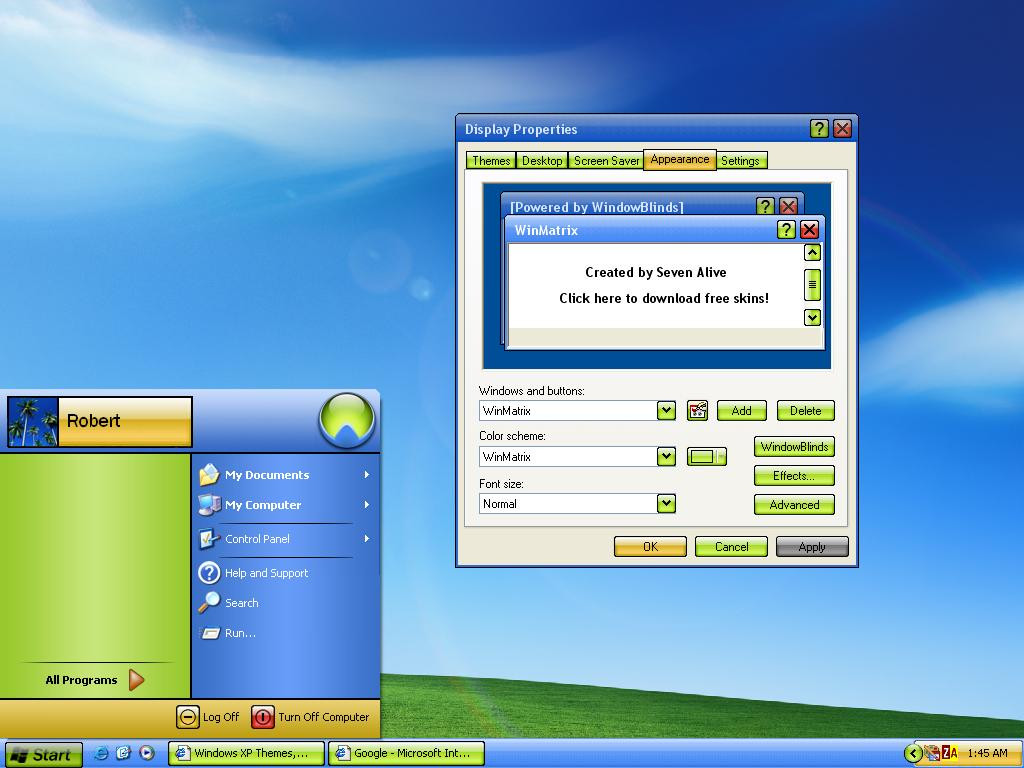The width and height of the screenshot is (1024, 768).
Task: Expand My Computer submenu arrow
Action: [367, 505]
